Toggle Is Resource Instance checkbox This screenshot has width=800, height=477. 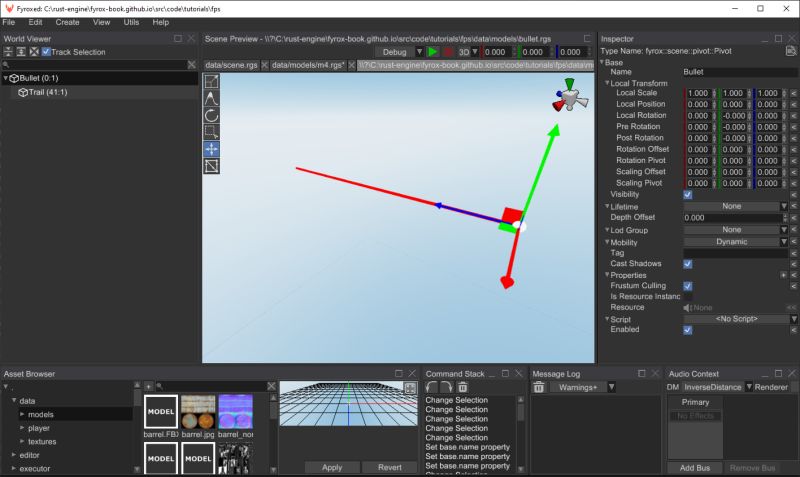click(x=688, y=296)
